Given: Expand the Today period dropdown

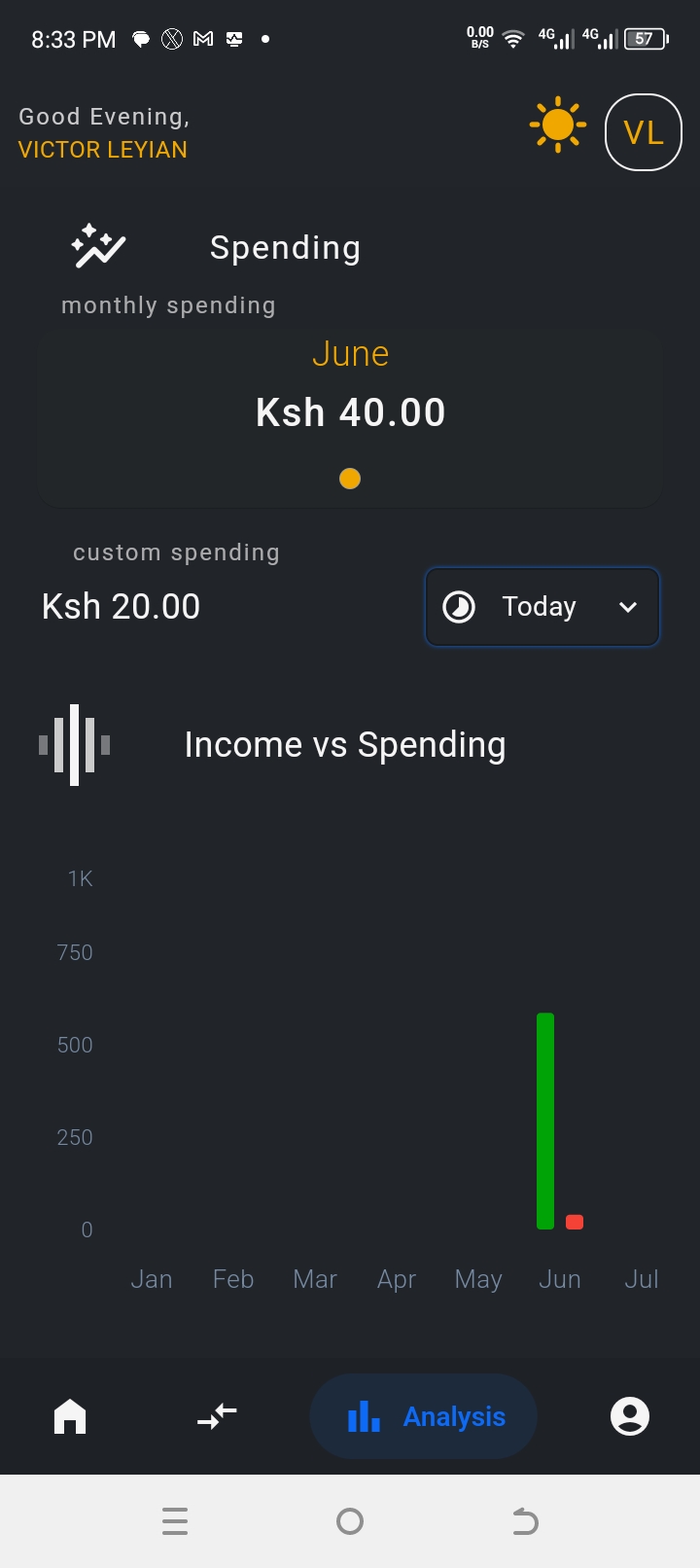Looking at the screenshot, I should [x=541, y=607].
